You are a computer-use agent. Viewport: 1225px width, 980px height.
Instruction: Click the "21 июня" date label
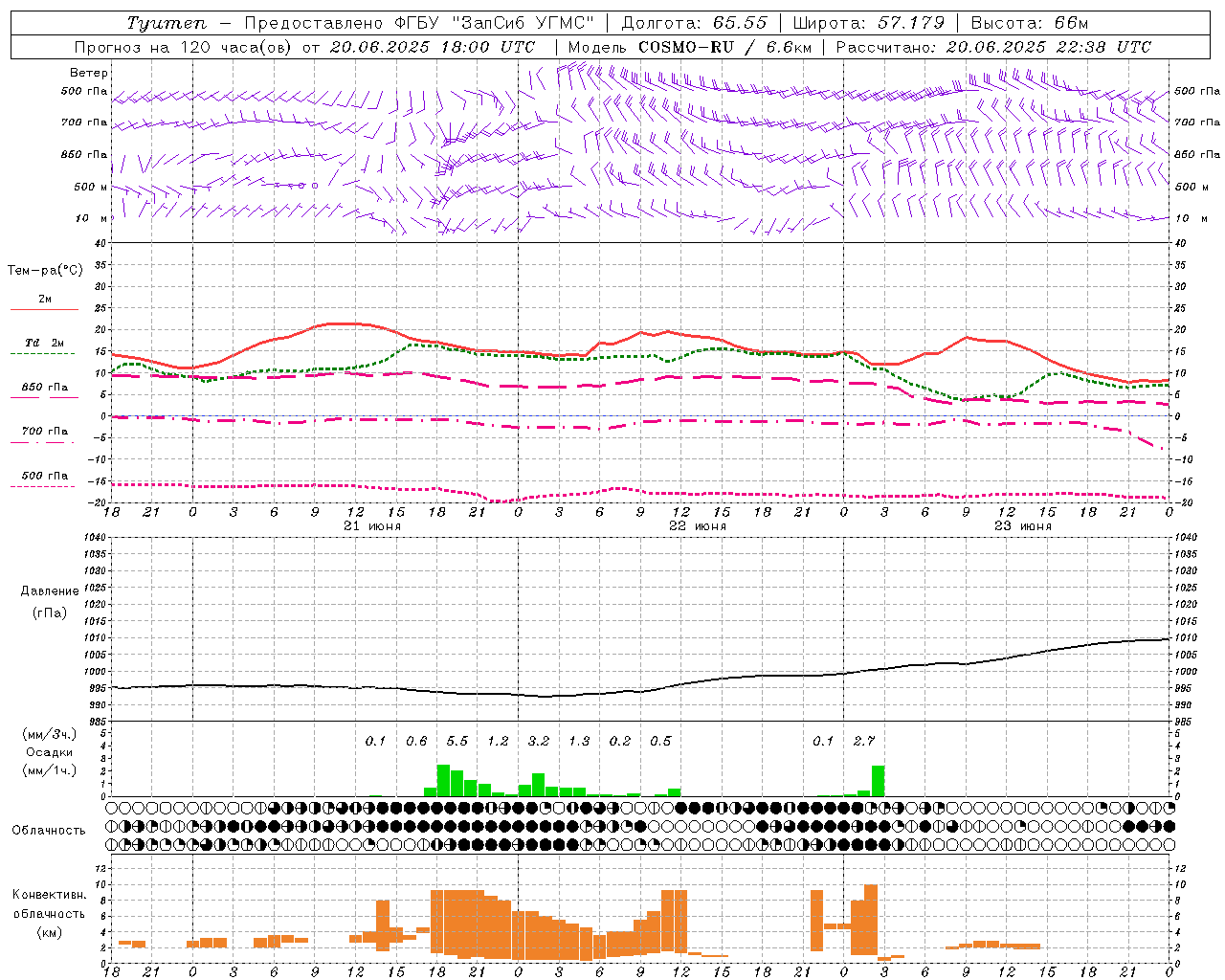(x=372, y=526)
